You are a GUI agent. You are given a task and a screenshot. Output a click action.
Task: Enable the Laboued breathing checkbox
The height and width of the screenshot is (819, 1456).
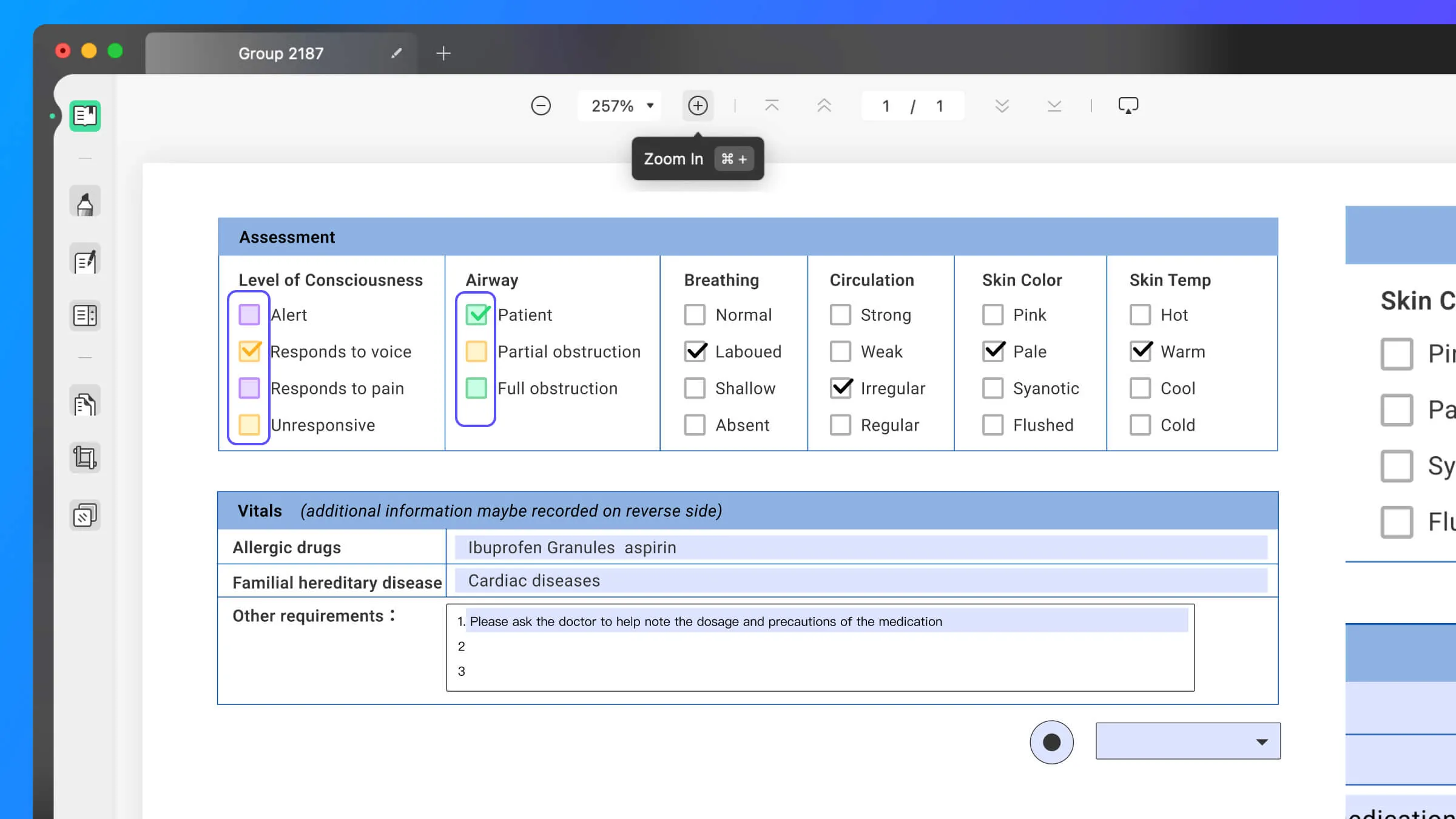[694, 351]
